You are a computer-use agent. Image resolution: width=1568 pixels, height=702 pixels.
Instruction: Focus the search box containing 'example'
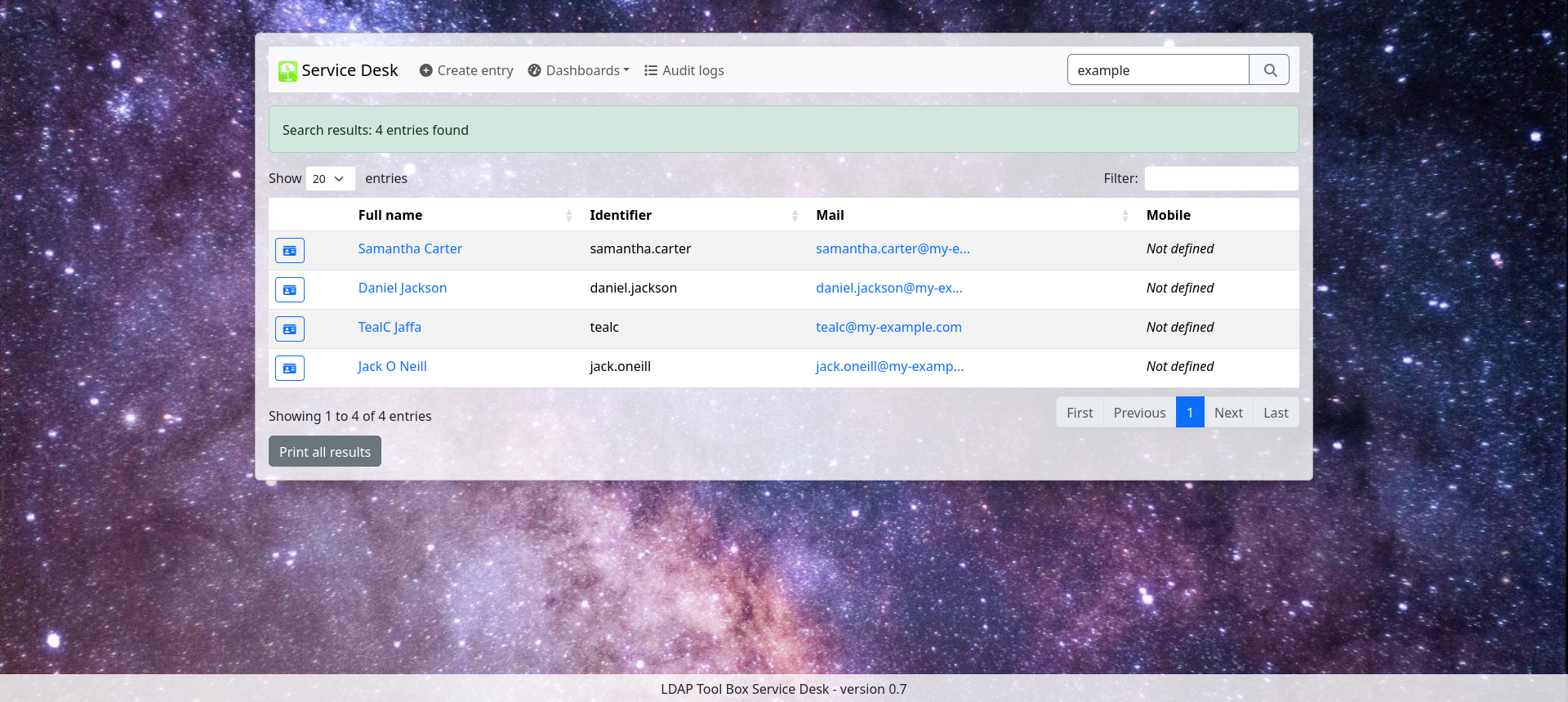(1157, 70)
